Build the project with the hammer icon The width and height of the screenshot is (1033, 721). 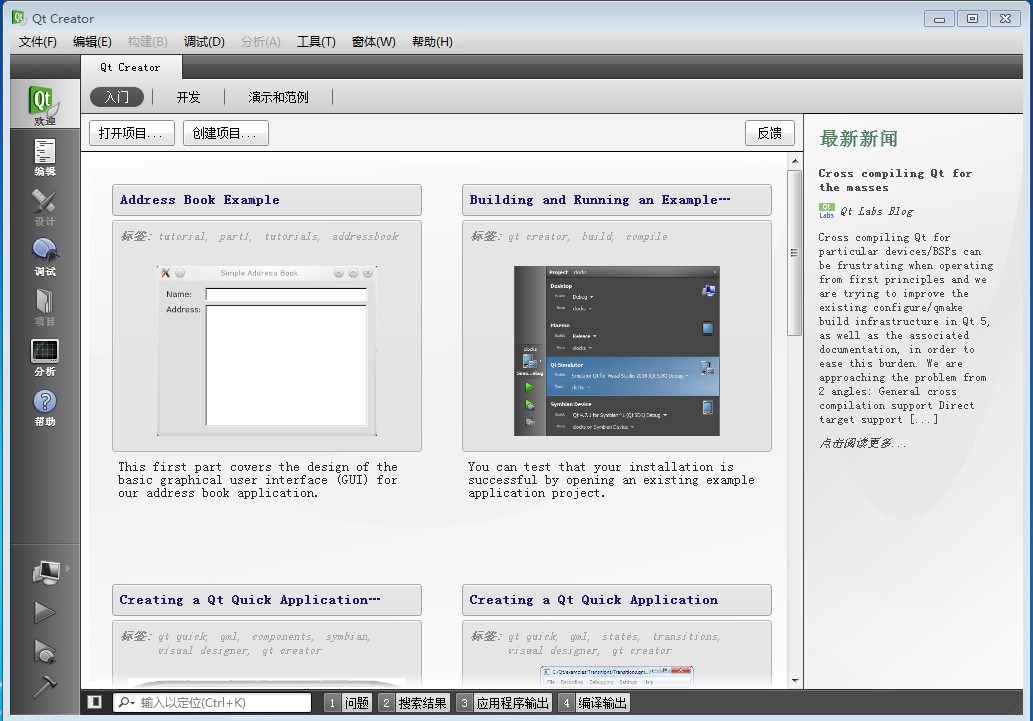tap(45, 686)
